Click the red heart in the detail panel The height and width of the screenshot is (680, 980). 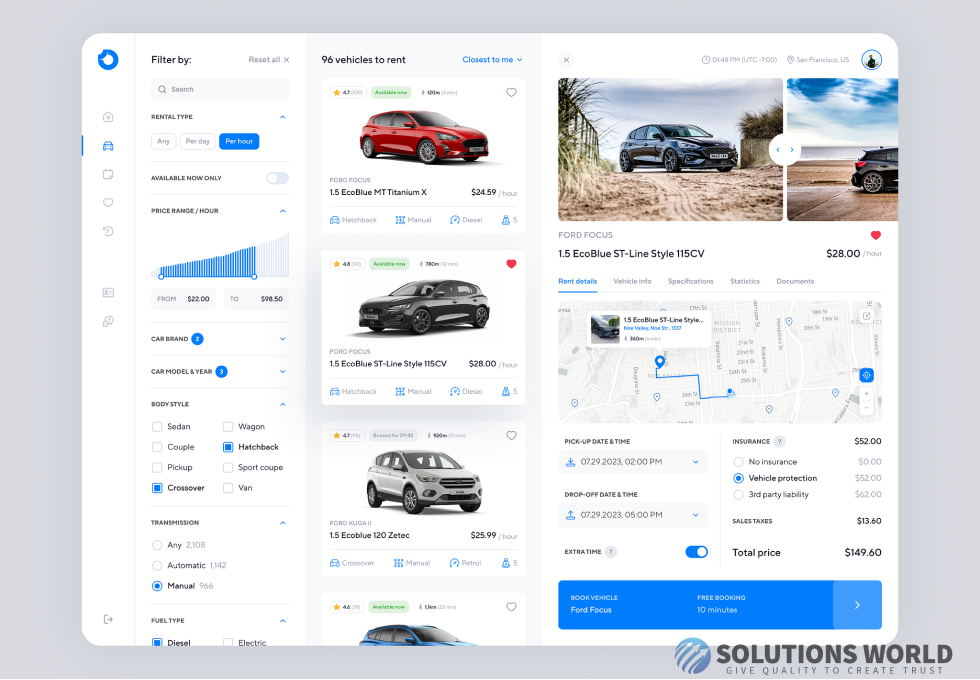876,236
